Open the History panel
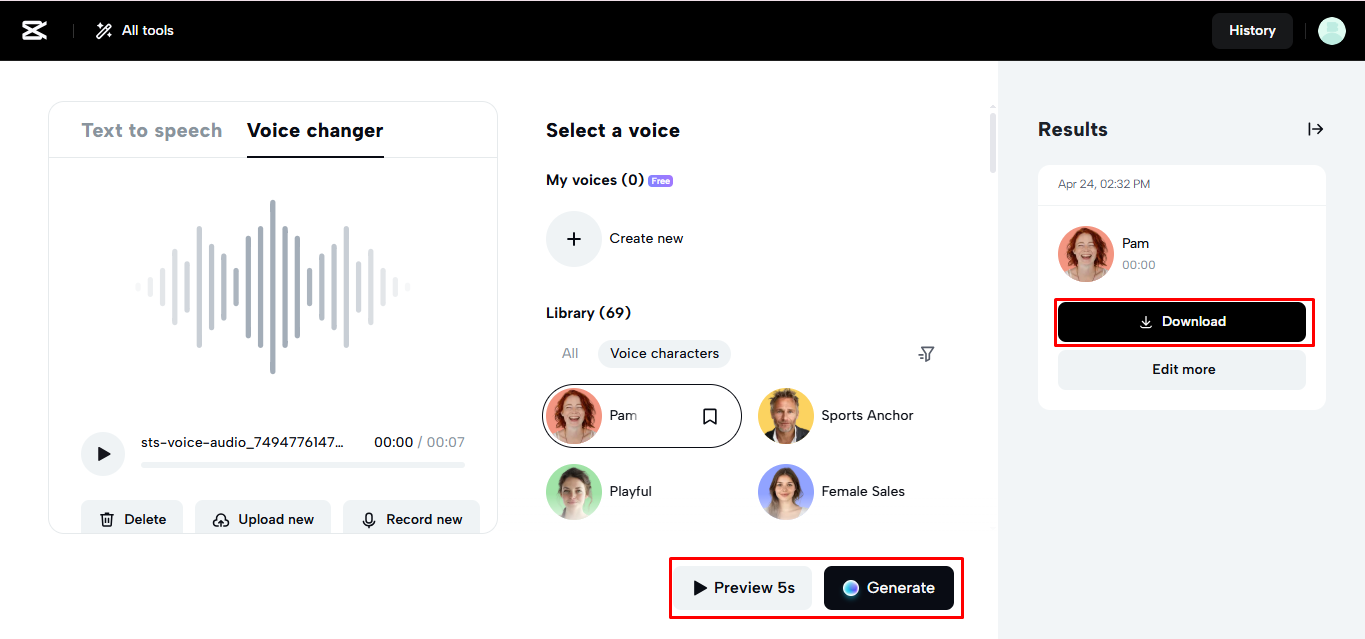The width and height of the screenshot is (1365, 639). click(1252, 30)
